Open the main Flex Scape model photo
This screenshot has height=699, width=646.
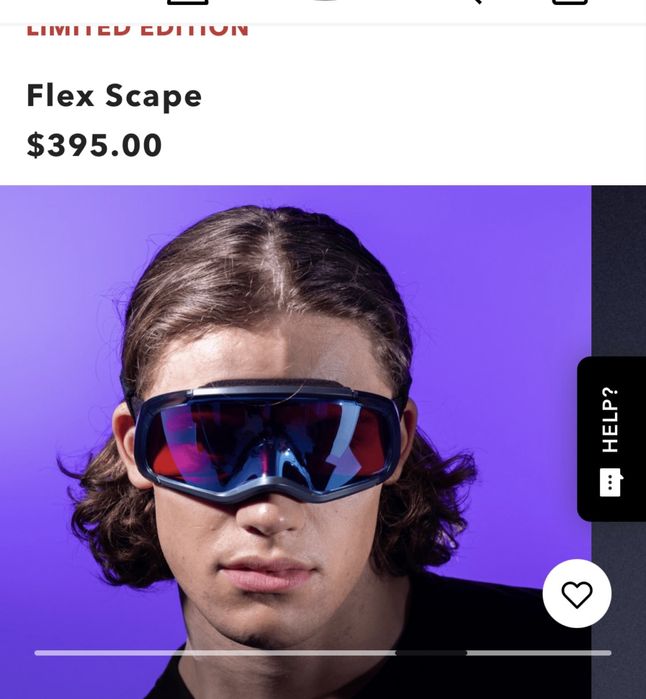click(296, 442)
